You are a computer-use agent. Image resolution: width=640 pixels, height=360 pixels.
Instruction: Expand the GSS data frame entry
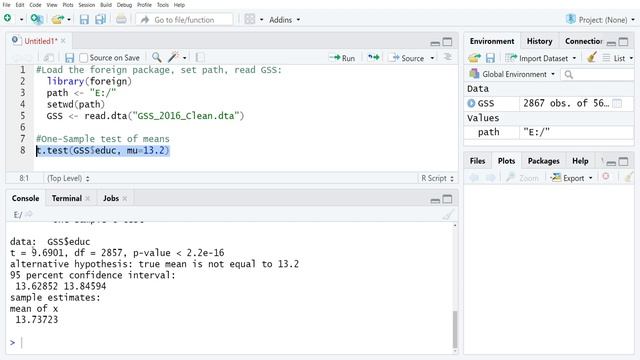pyautogui.click(x=471, y=103)
